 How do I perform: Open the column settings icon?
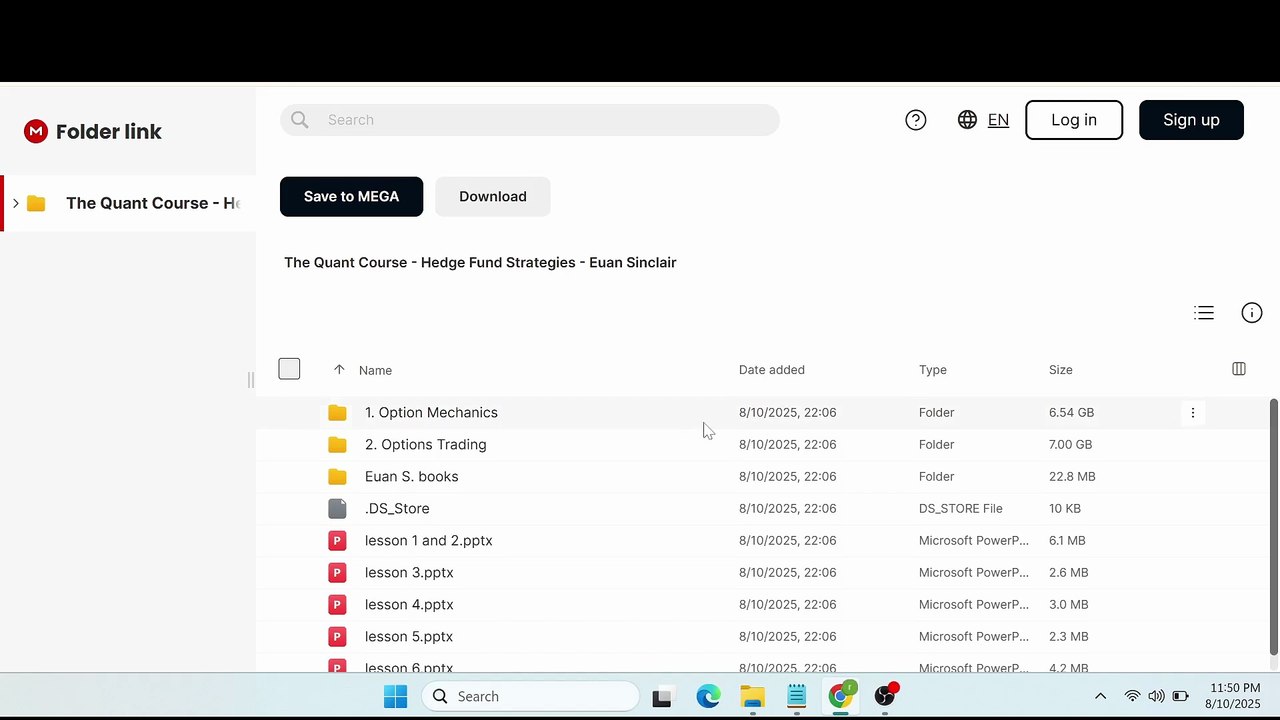[1239, 369]
